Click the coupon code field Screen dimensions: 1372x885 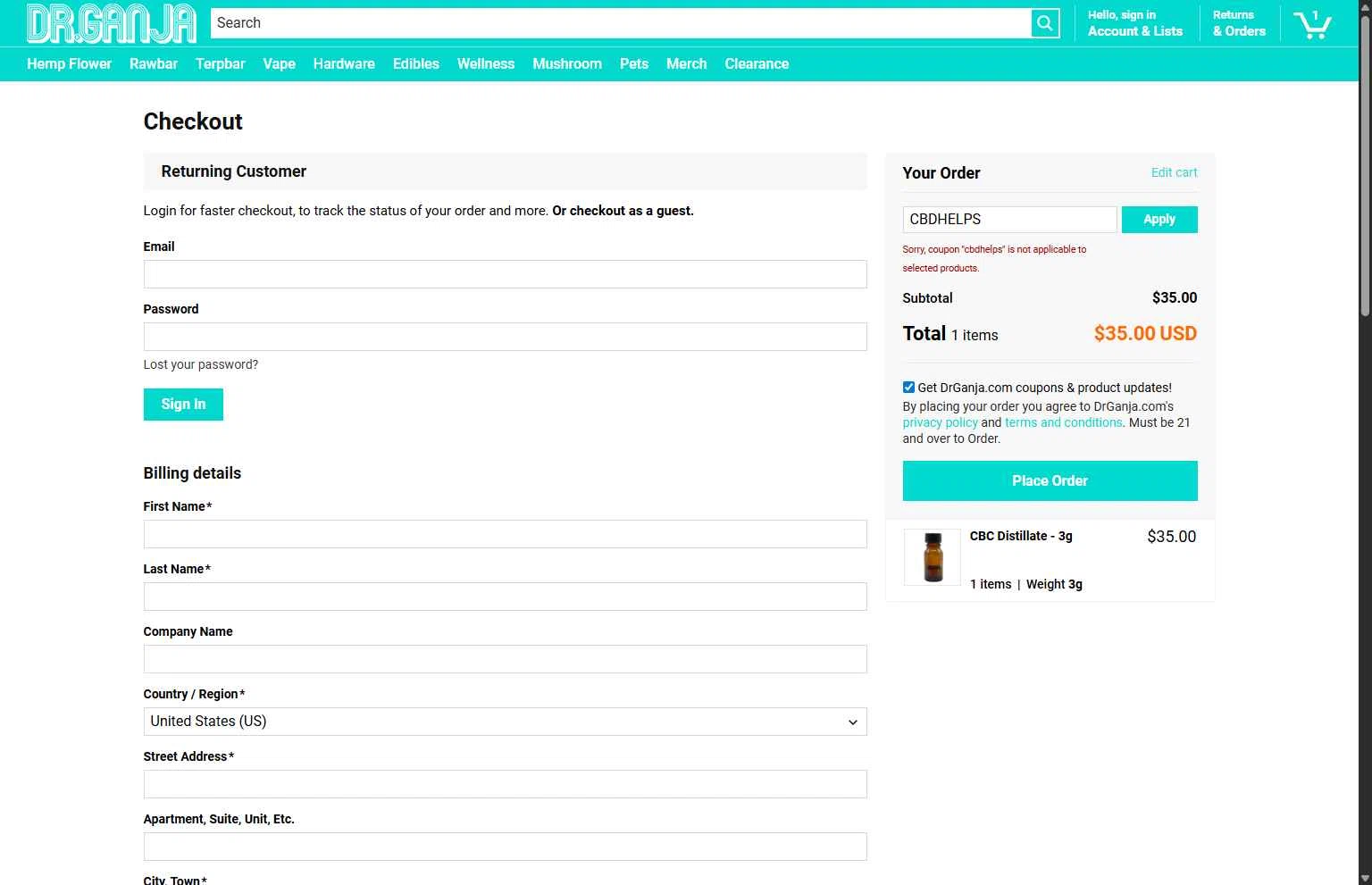1009,220
